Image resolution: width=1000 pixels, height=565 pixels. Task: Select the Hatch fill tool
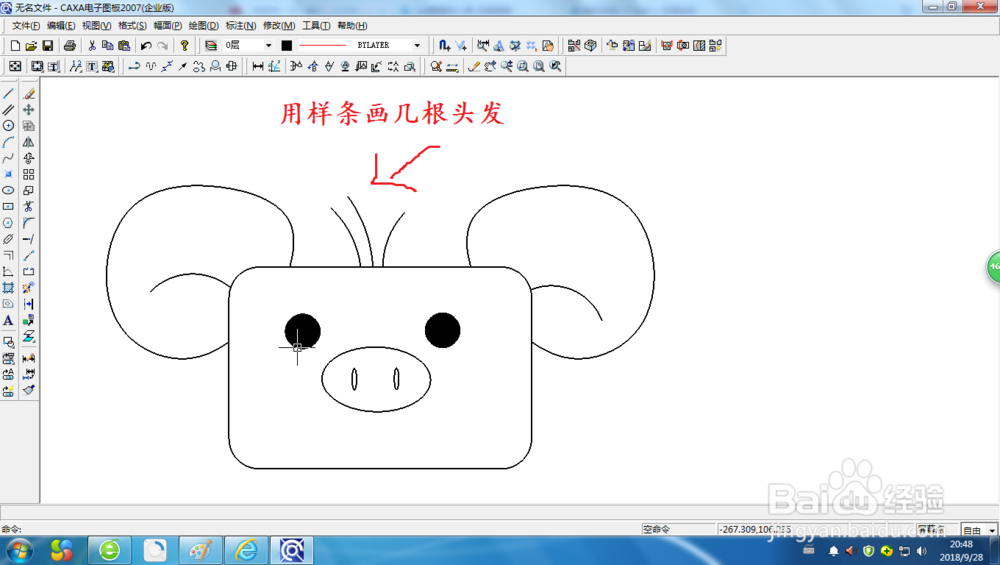point(8,288)
